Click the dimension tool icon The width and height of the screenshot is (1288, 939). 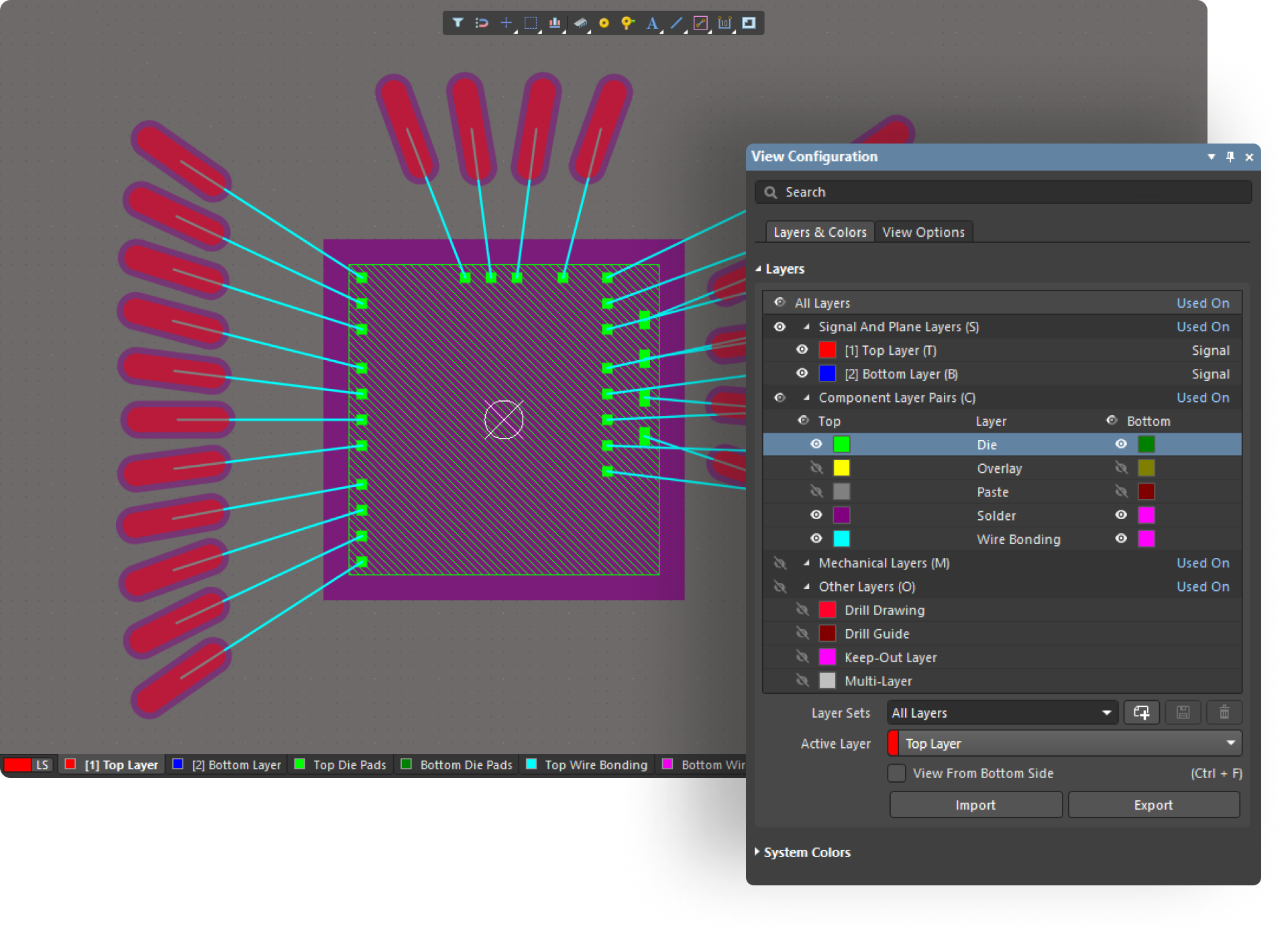coord(724,23)
